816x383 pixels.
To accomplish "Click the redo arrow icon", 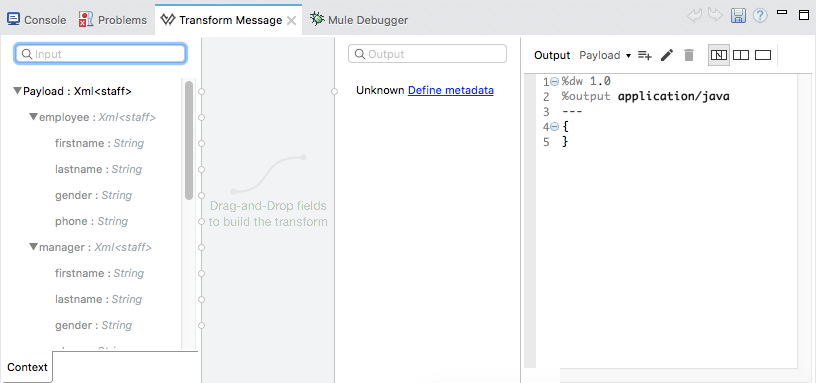I will click(716, 16).
